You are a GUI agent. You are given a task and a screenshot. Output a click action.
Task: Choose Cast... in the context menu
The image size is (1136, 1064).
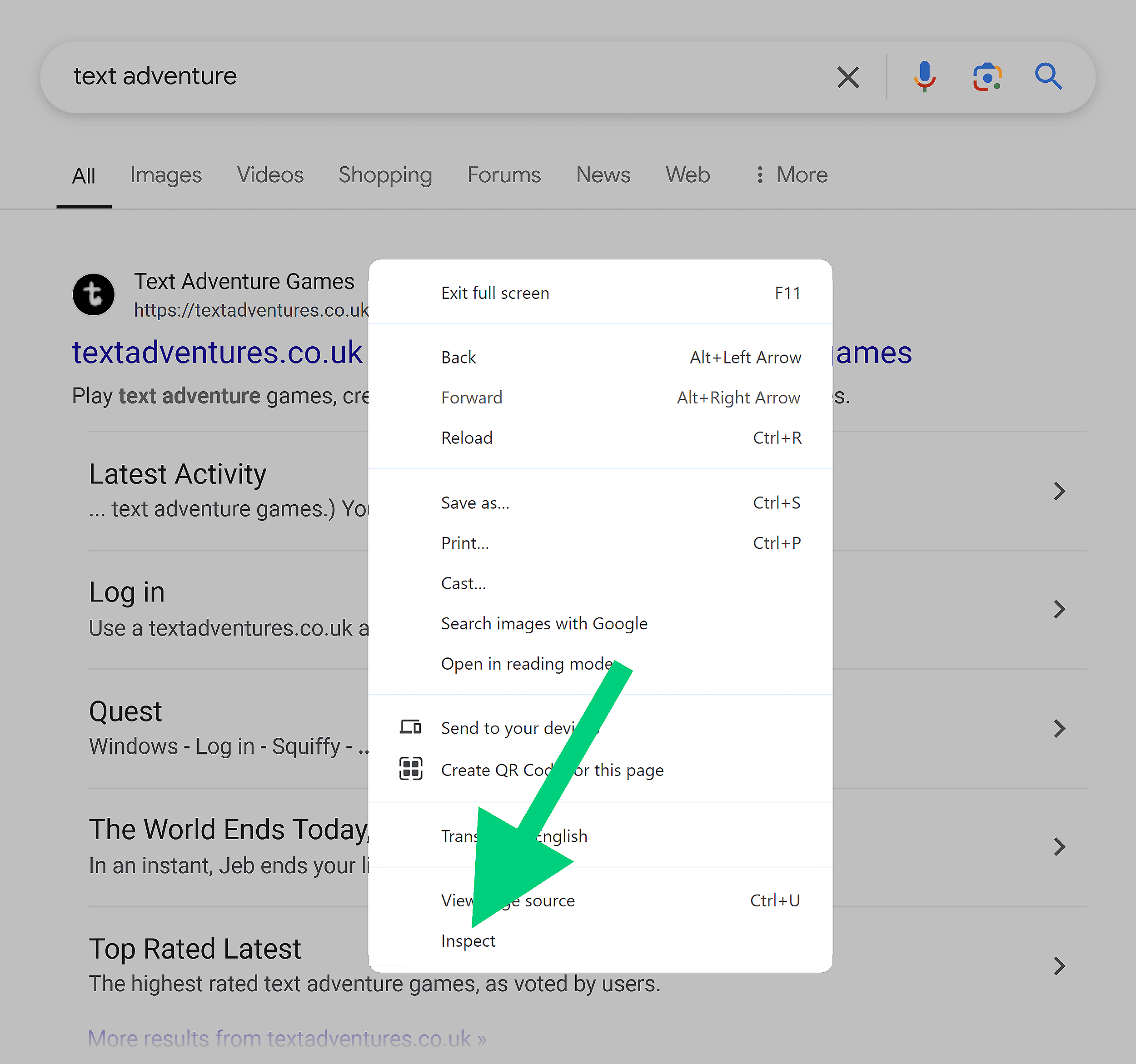[601, 583]
